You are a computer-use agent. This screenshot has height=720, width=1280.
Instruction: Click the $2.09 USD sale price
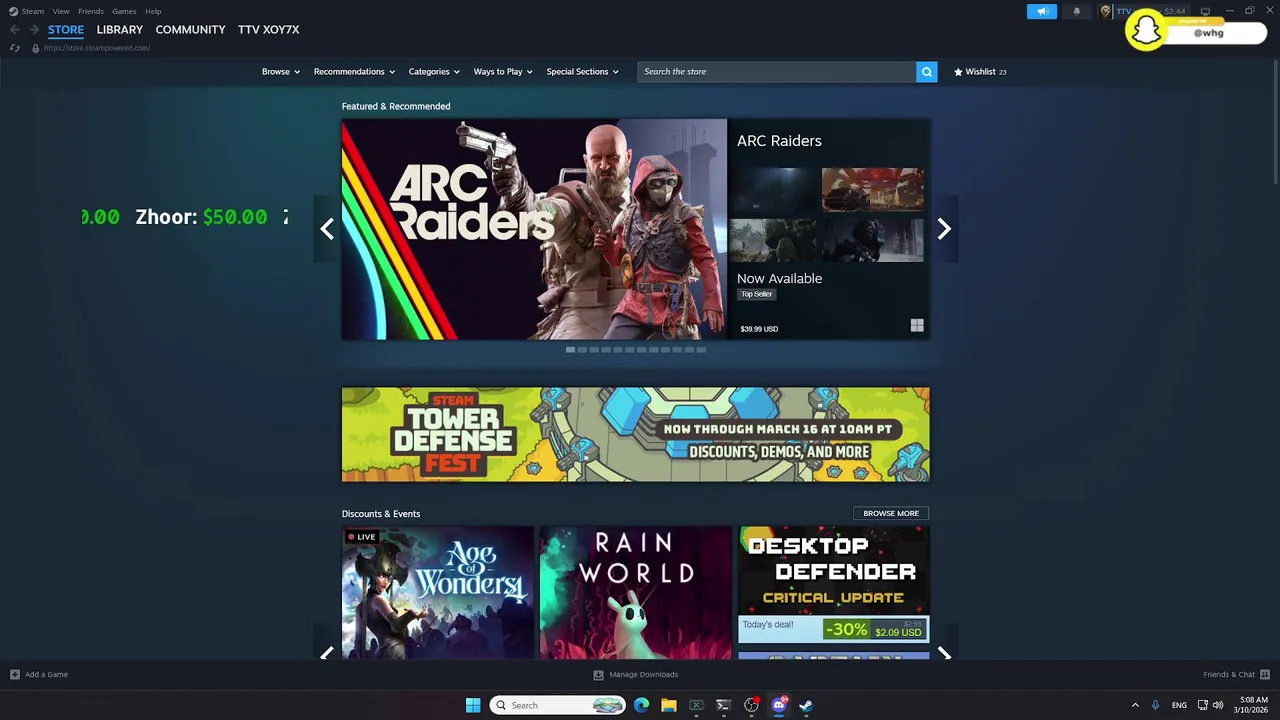point(898,633)
